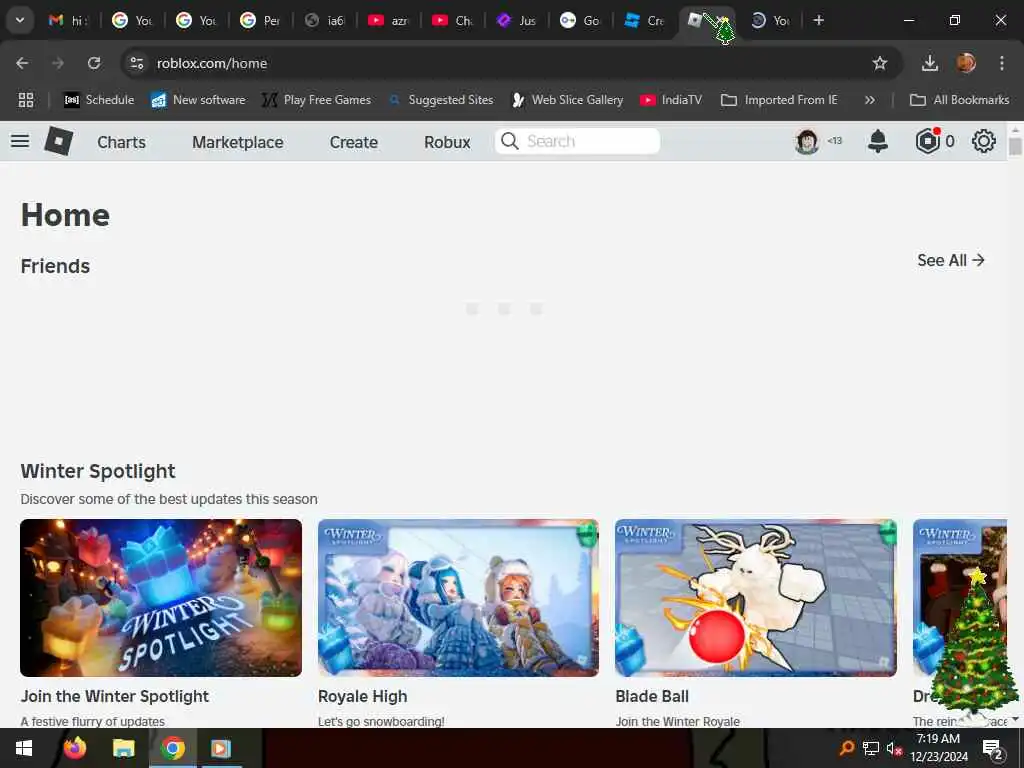This screenshot has height=768, width=1024.
Task: Open the Windows Start menu
Action: tap(24, 748)
